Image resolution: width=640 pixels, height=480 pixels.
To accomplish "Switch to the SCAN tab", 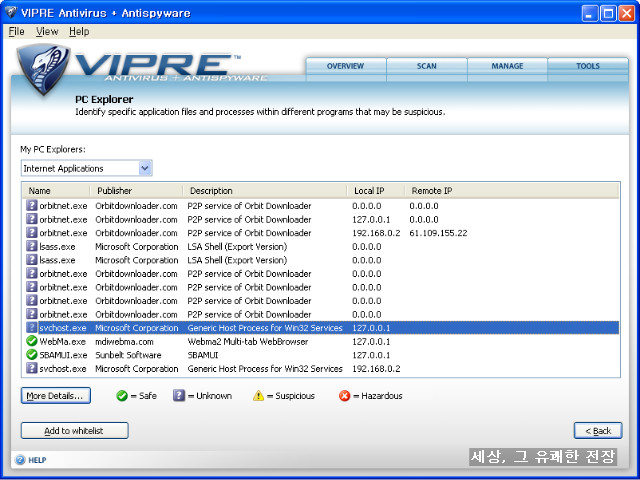I will (x=427, y=66).
